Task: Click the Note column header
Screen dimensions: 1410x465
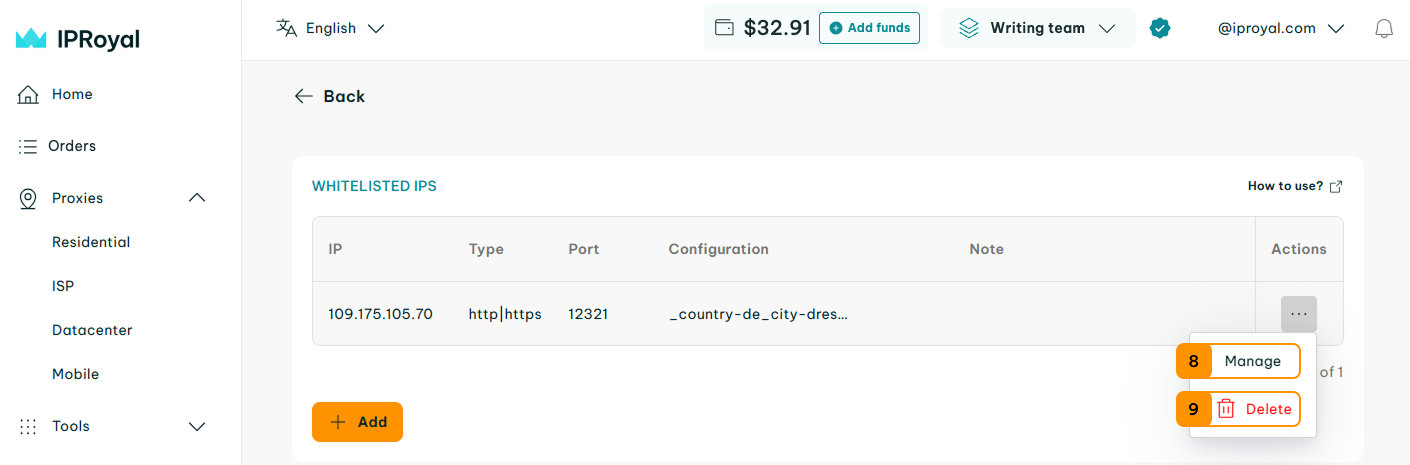Action: click(986, 249)
